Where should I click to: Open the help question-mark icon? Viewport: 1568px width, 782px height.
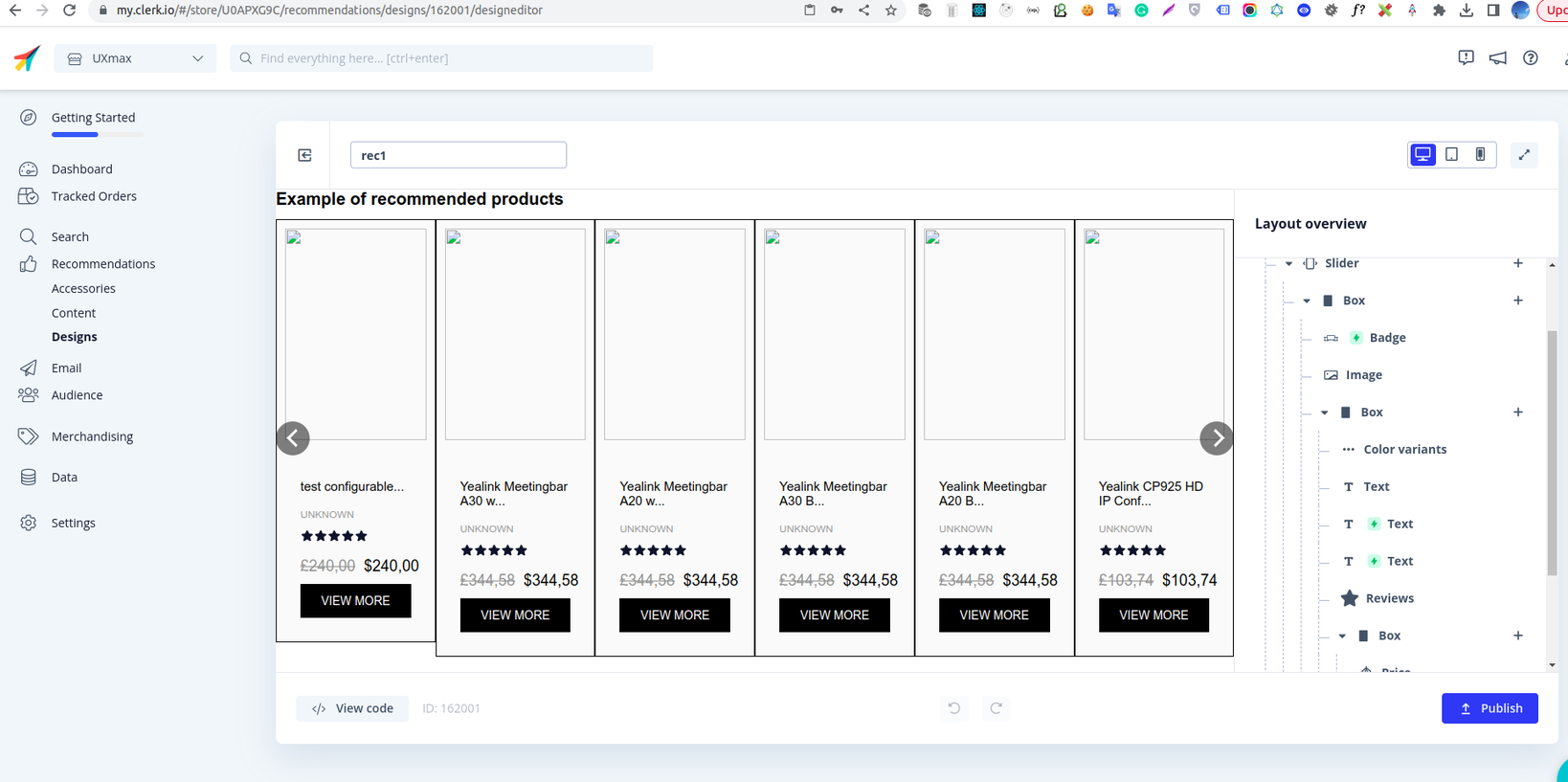pyautogui.click(x=1531, y=58)
